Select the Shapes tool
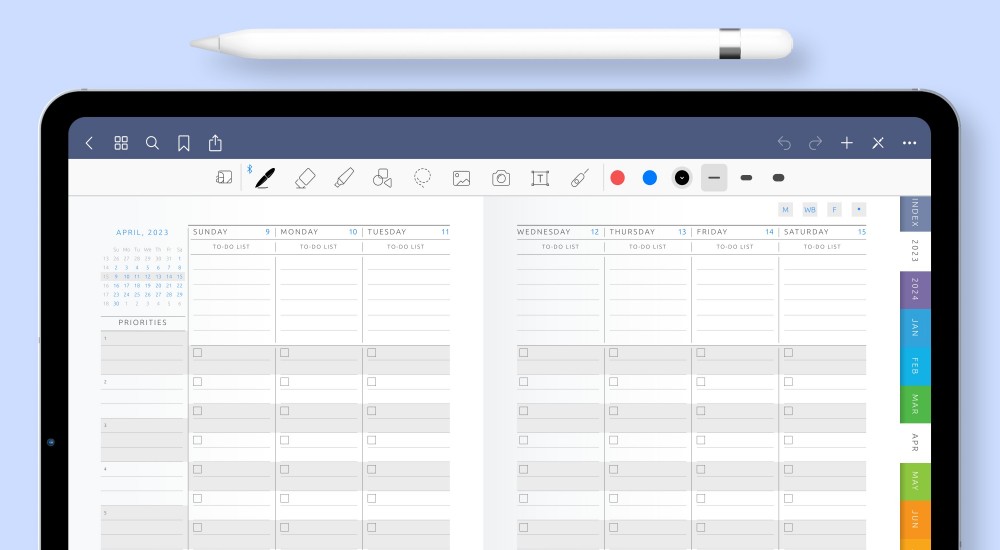1000x550 pixels. point(383,178)
